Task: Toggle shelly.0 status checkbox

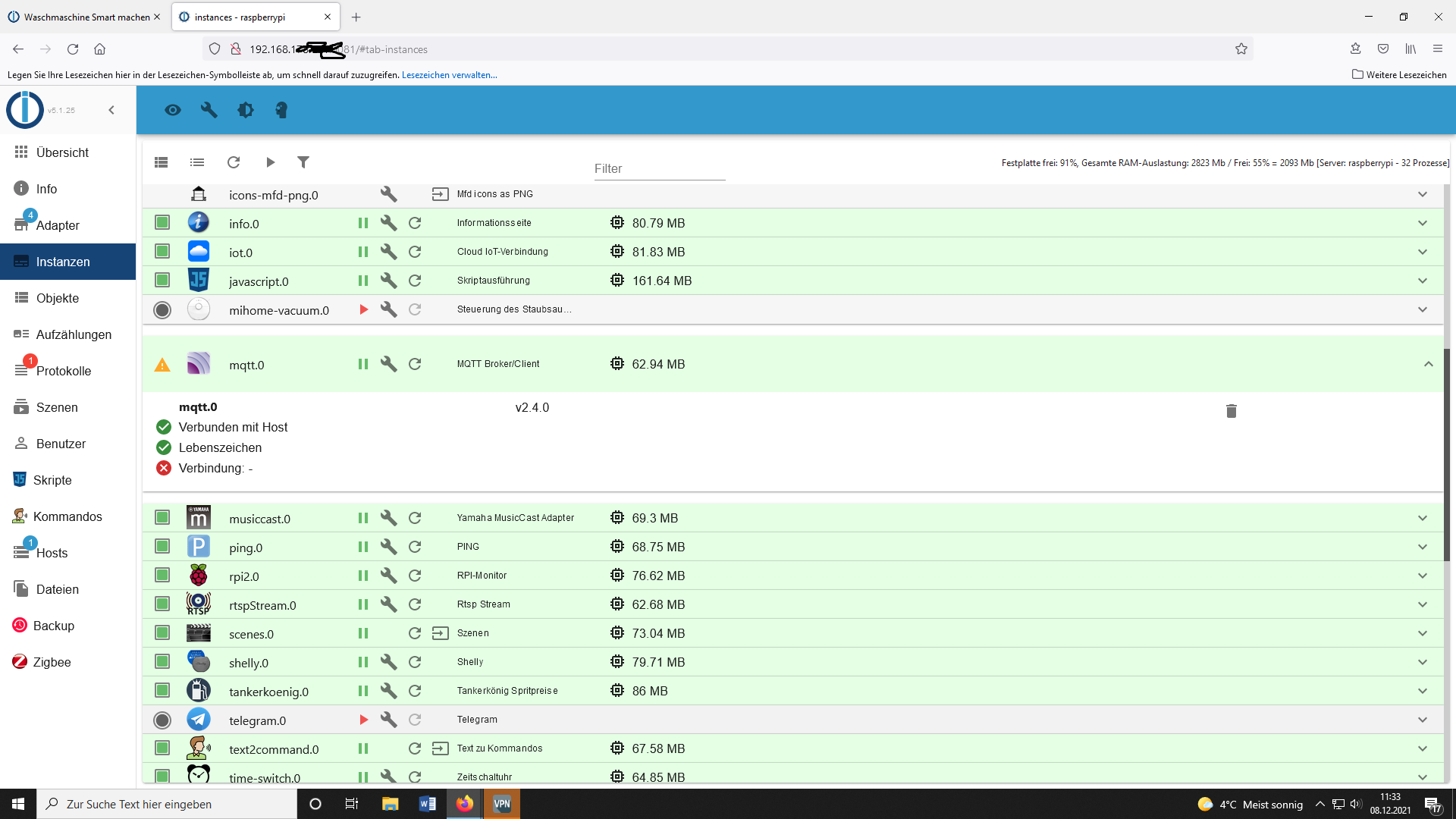Action: pos(162,661)
